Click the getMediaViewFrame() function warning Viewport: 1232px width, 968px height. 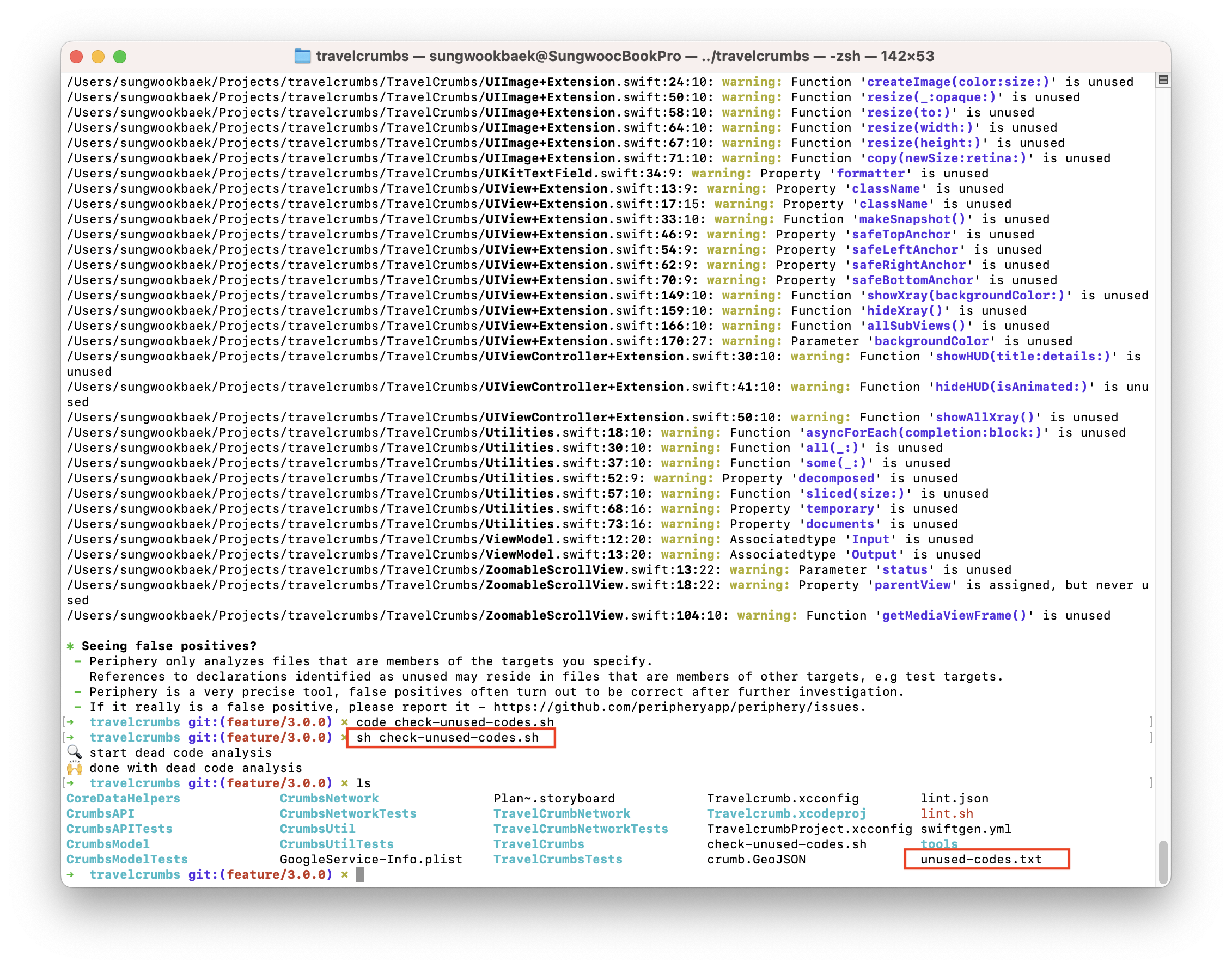pyautogui.click(x=954, y=616)
